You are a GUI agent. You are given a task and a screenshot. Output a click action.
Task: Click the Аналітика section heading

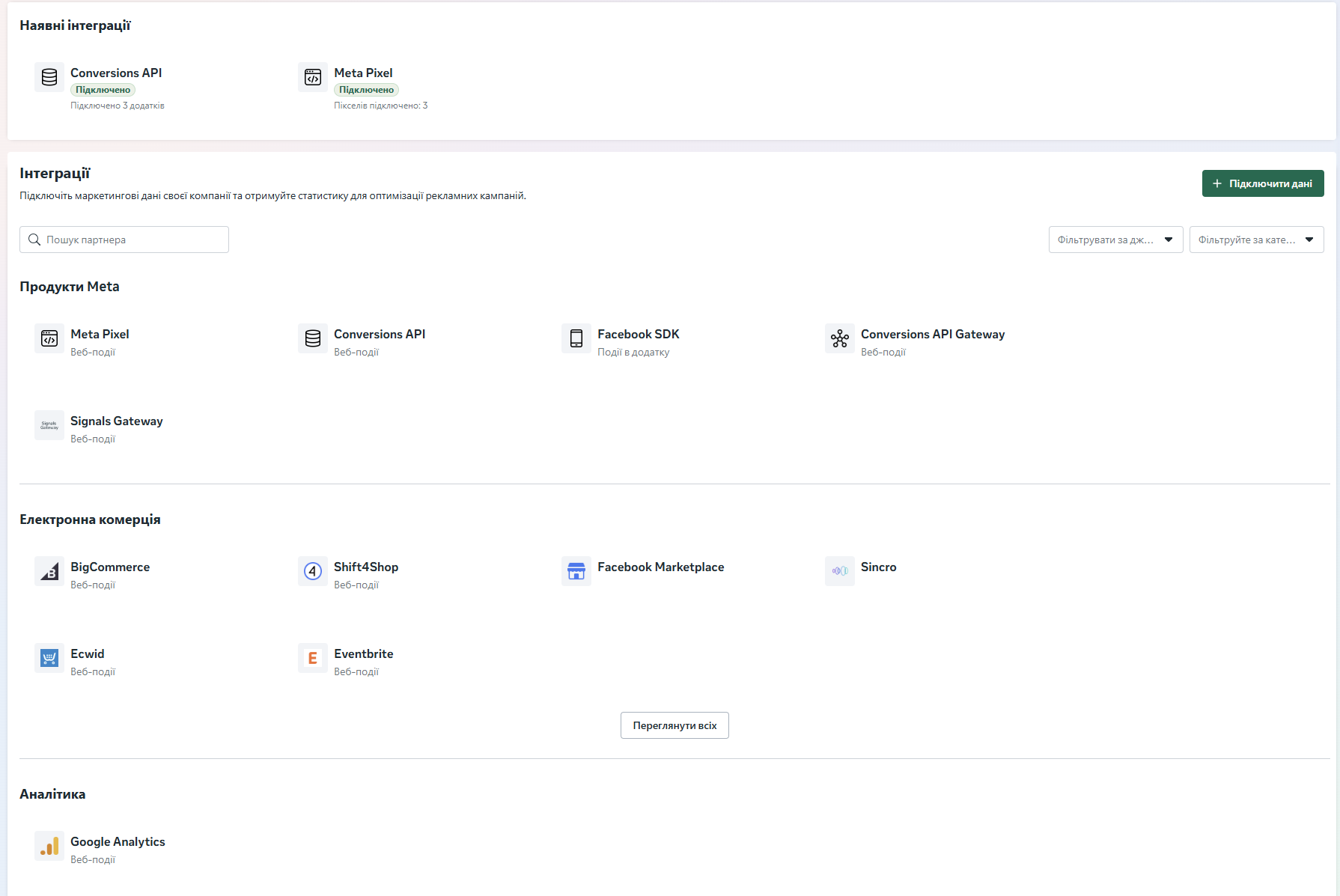click(52, 794)
